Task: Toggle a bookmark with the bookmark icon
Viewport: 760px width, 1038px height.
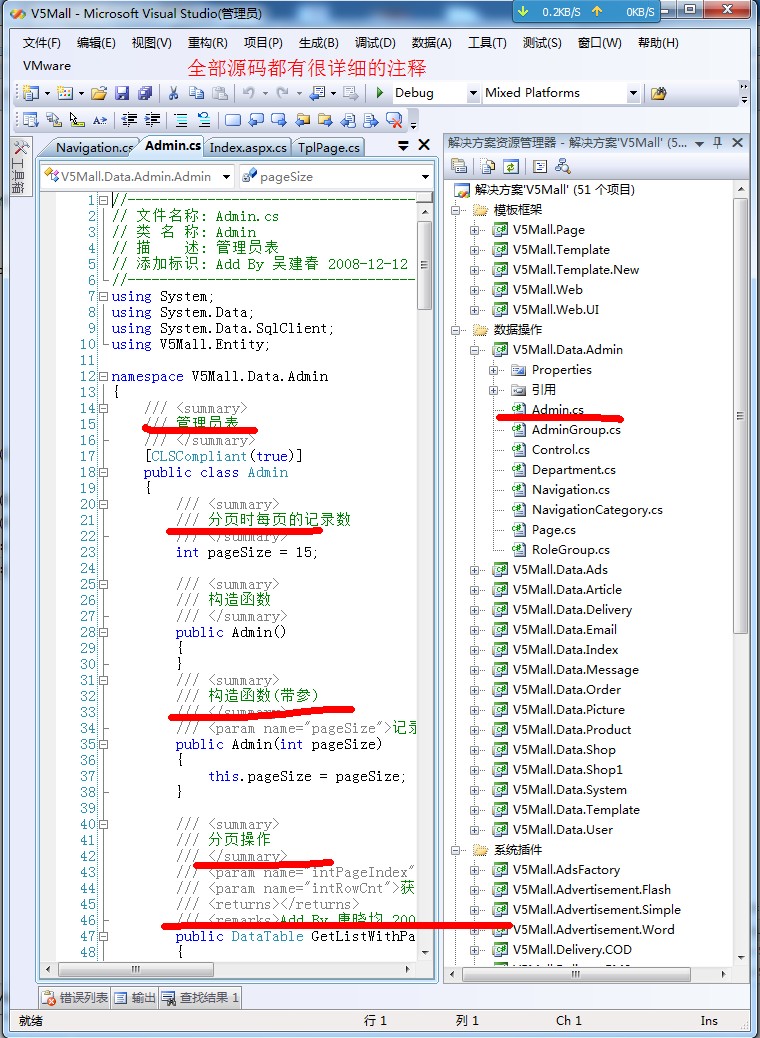Action: pyautogui.click(x=232, y=120)
